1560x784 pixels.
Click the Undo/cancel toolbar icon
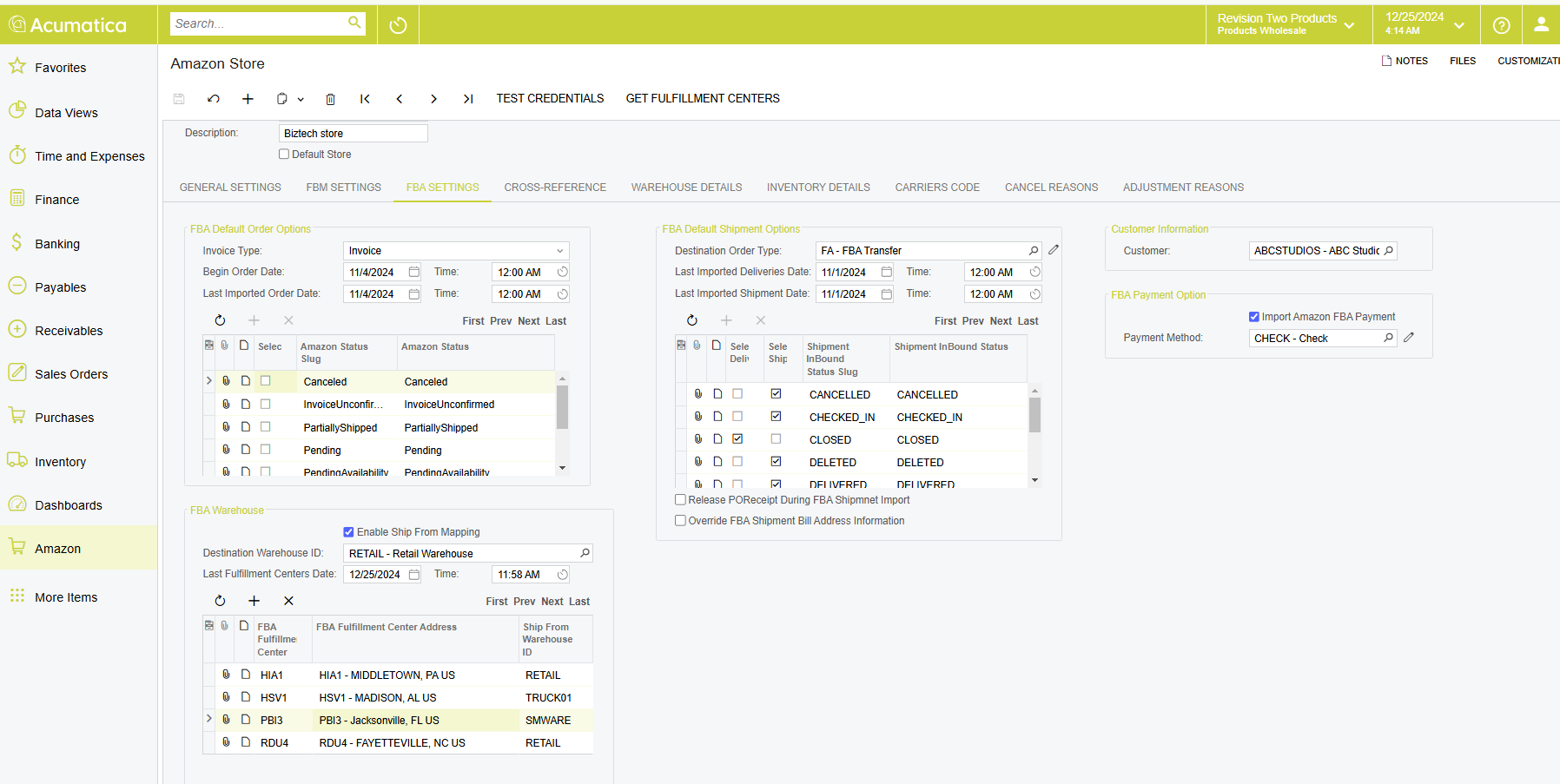214,99
